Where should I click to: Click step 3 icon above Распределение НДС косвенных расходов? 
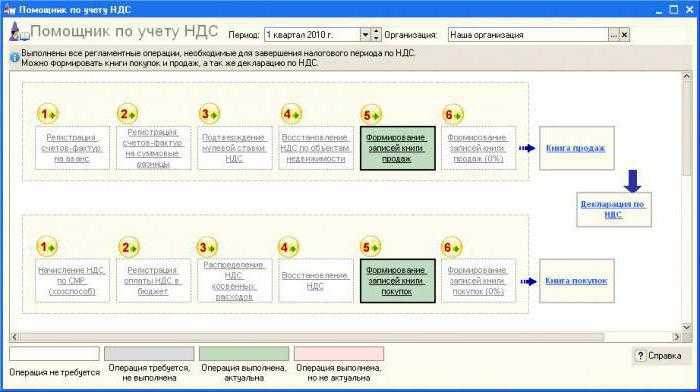point(207,247)
